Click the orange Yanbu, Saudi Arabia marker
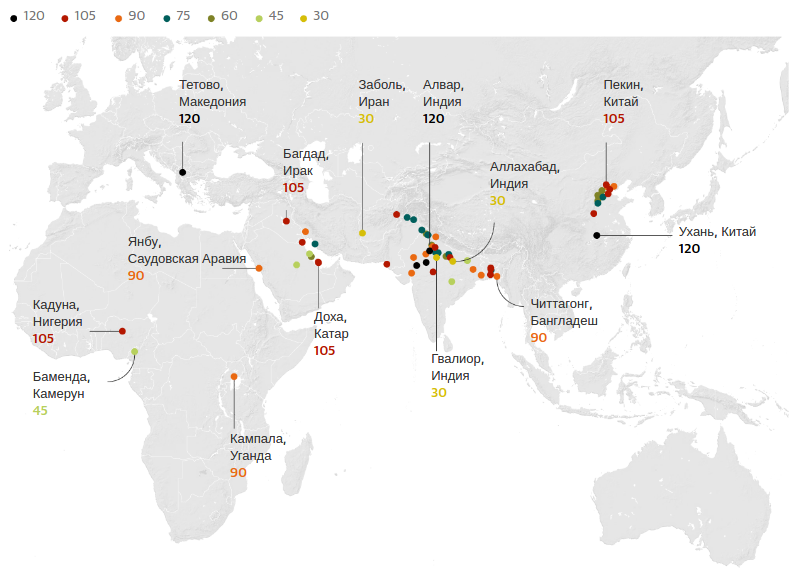Screen dimensions: 798x581 [x=259, y=268]
